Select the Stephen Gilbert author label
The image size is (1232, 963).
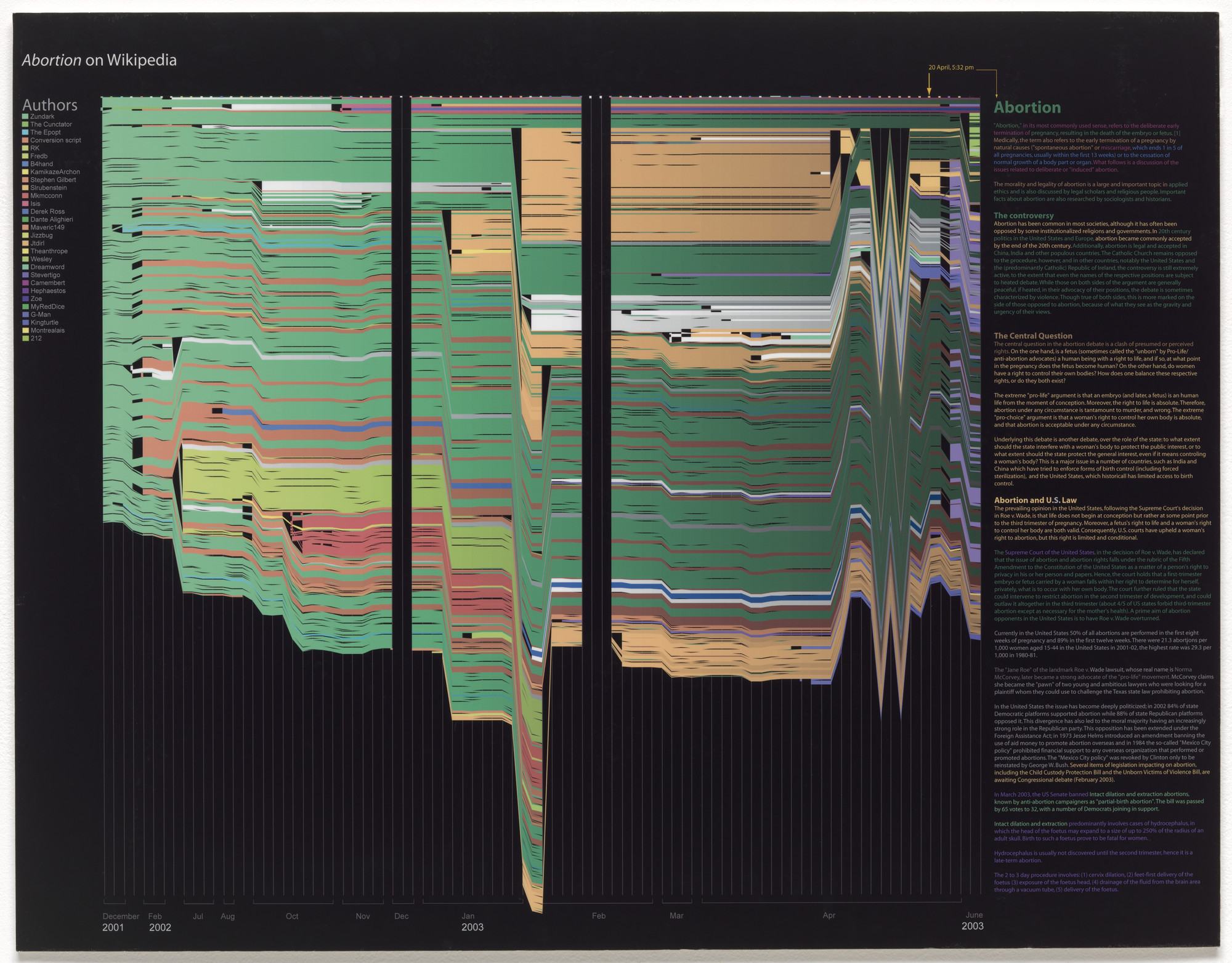(53, 180)
